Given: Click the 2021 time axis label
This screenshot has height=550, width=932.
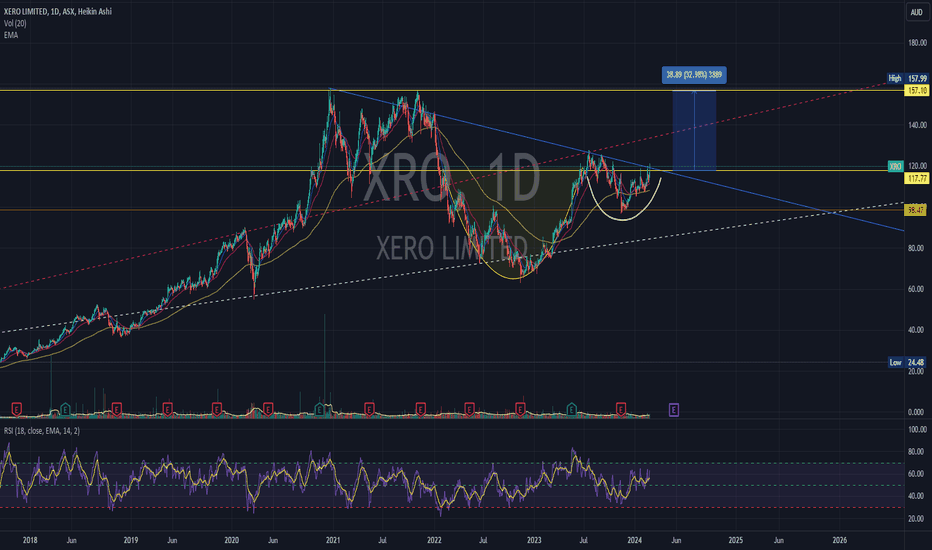Looking at the screenshot, I should click(x=333, y=540).
